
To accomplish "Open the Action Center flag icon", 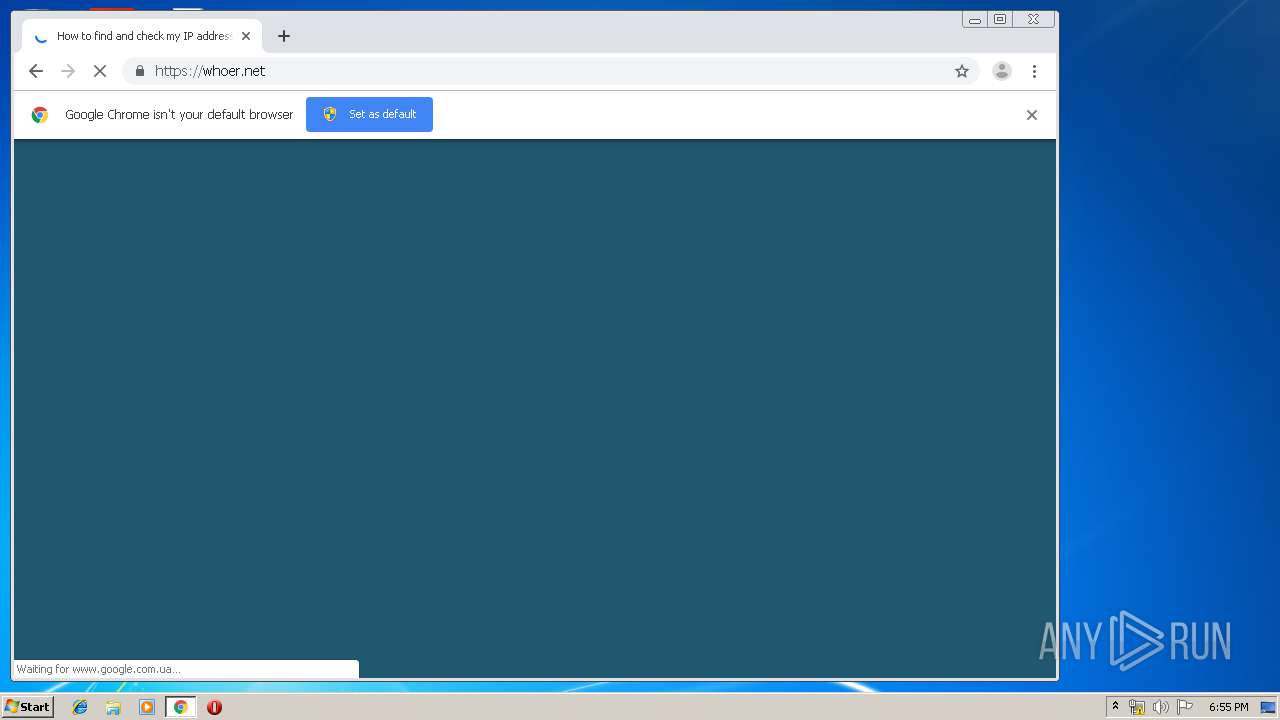I will point(1185,707).
